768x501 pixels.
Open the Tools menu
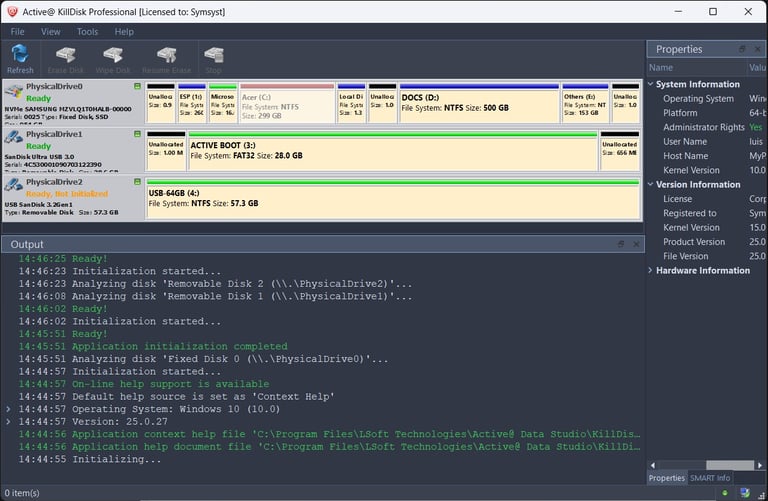point(87,32)
